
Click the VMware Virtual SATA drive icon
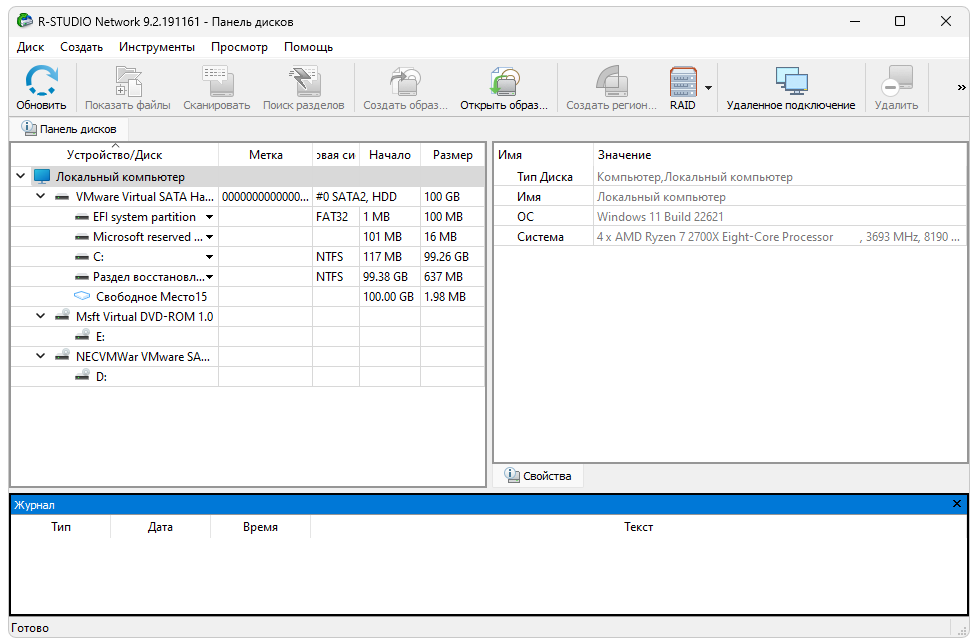coord(62,197)
